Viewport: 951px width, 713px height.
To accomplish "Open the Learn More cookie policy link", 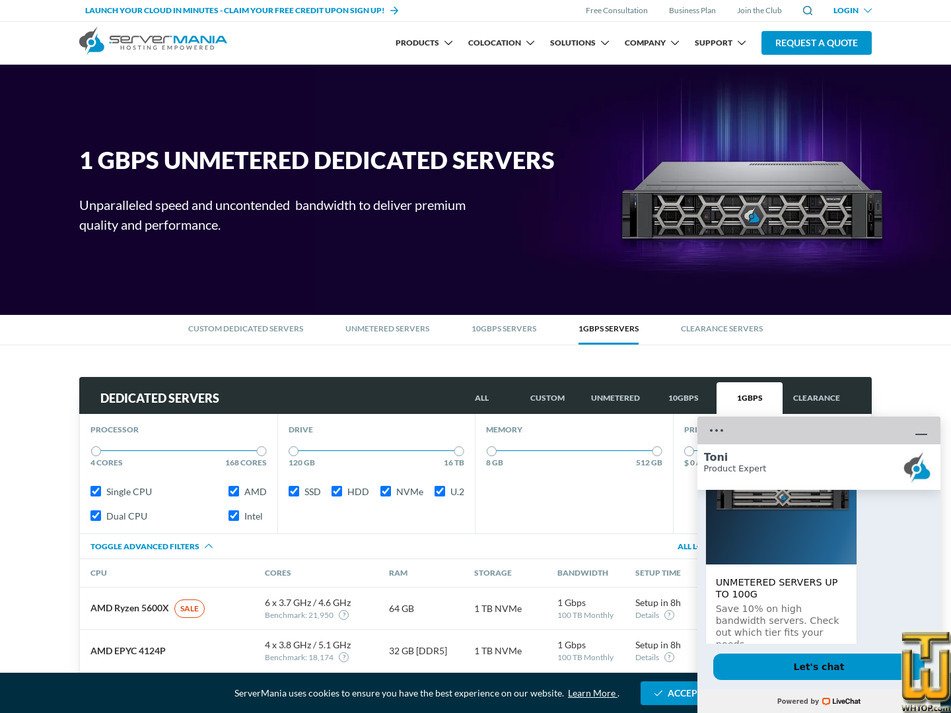I will tap(591, 693).
